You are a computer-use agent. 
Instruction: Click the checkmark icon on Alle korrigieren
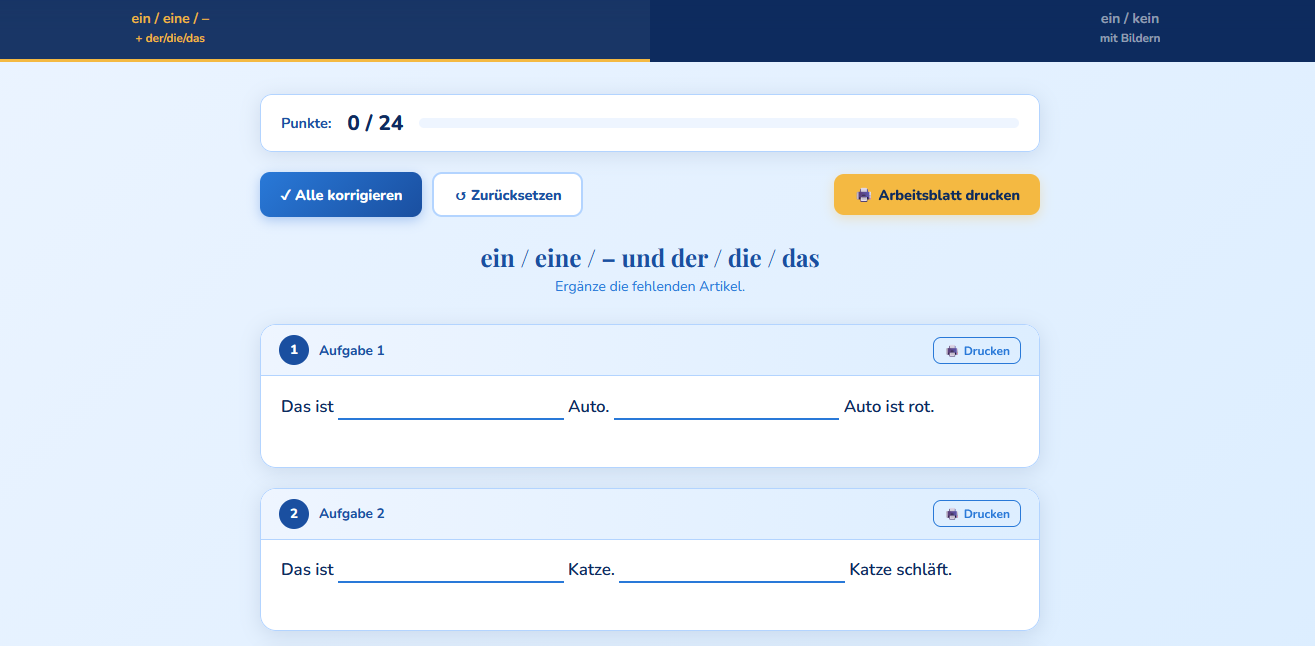tap(285, 195)
